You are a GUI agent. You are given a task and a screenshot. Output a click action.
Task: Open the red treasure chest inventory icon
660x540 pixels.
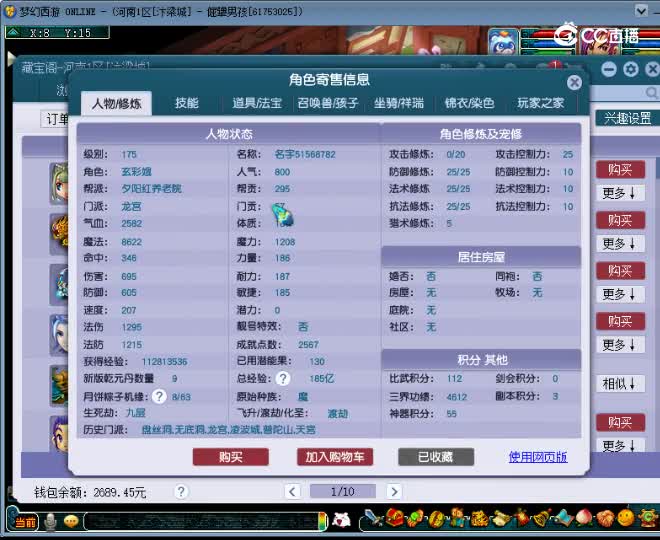click(395, 517)
